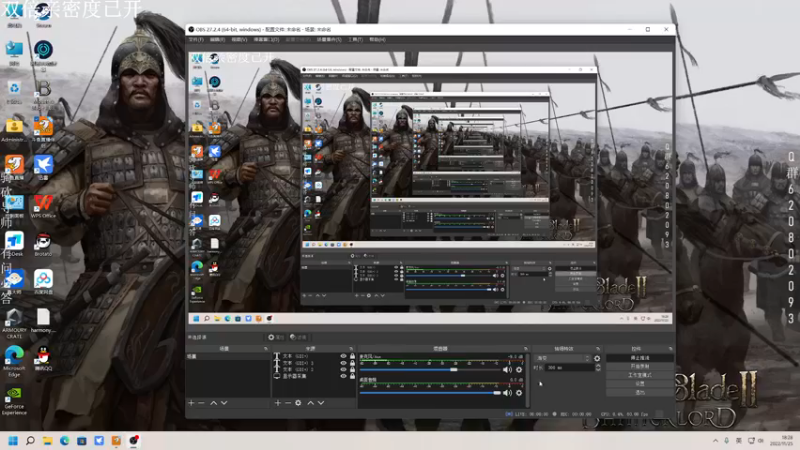Click the Start Recording button
The image size is (800, 450).
[640, 367]
